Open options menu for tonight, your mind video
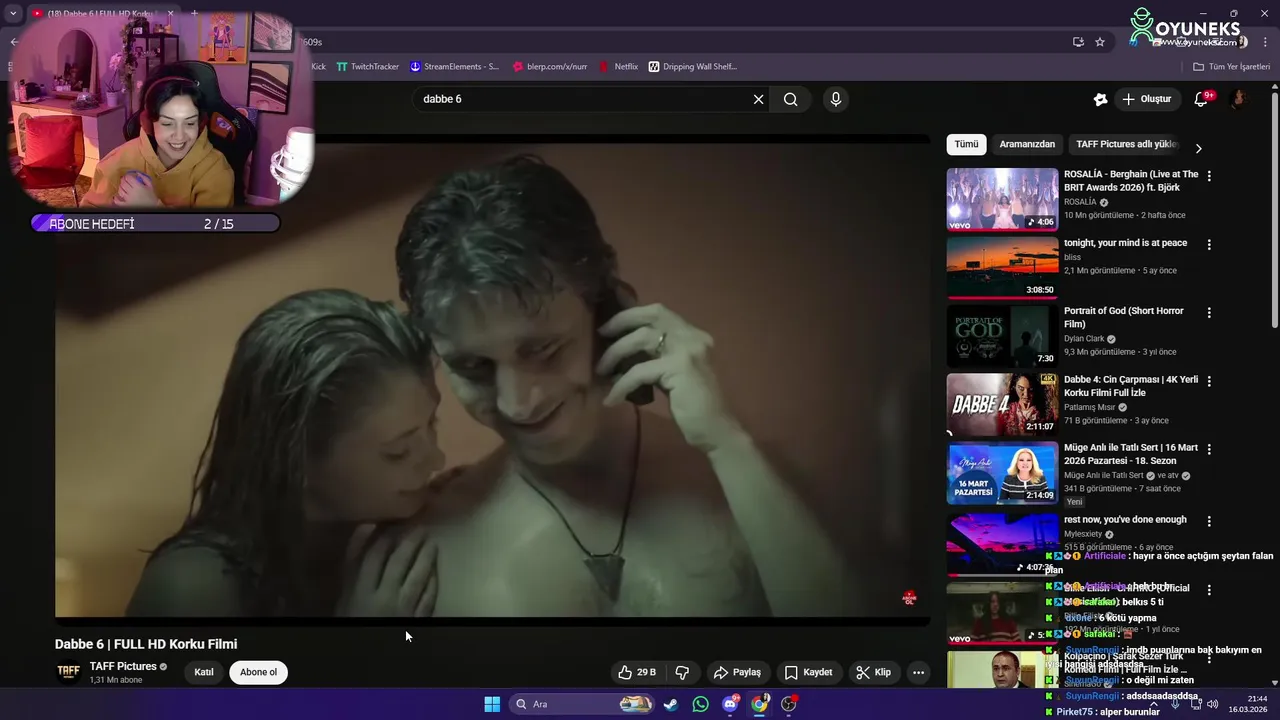 tap(1209, 244)
